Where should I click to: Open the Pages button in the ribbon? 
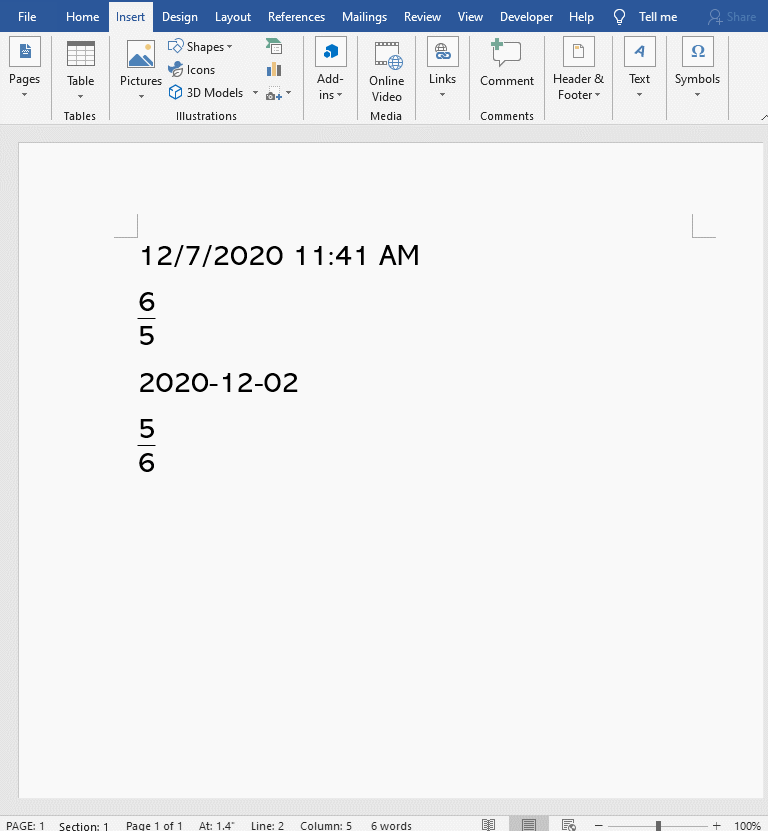pos(25,68)
